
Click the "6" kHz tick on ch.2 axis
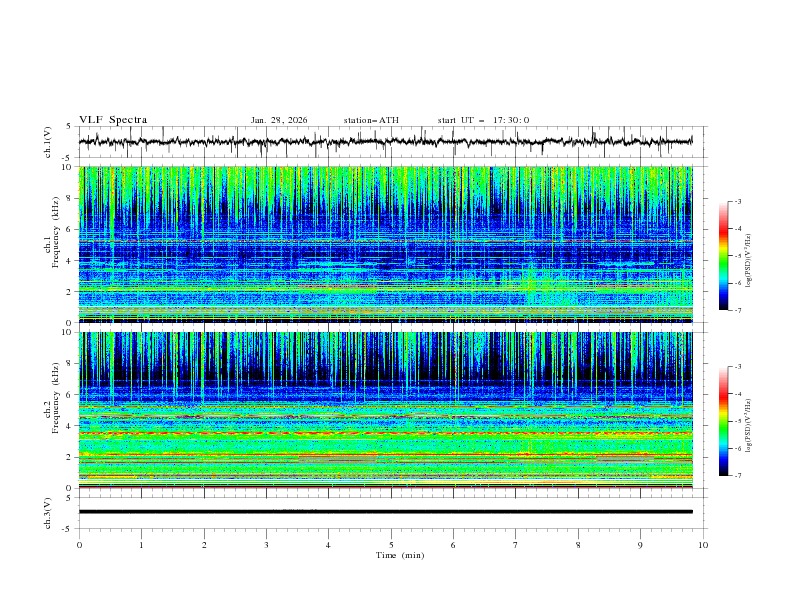coord(71,394)
